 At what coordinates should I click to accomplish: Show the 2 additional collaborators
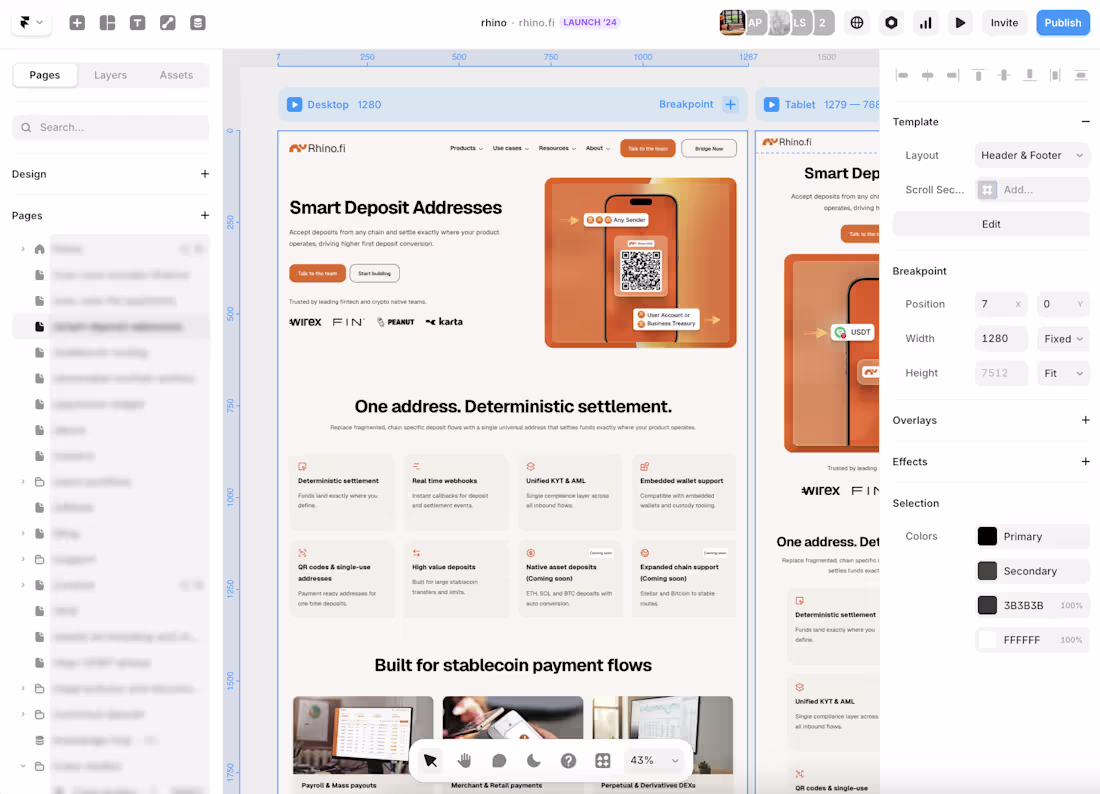click(822, 22)
